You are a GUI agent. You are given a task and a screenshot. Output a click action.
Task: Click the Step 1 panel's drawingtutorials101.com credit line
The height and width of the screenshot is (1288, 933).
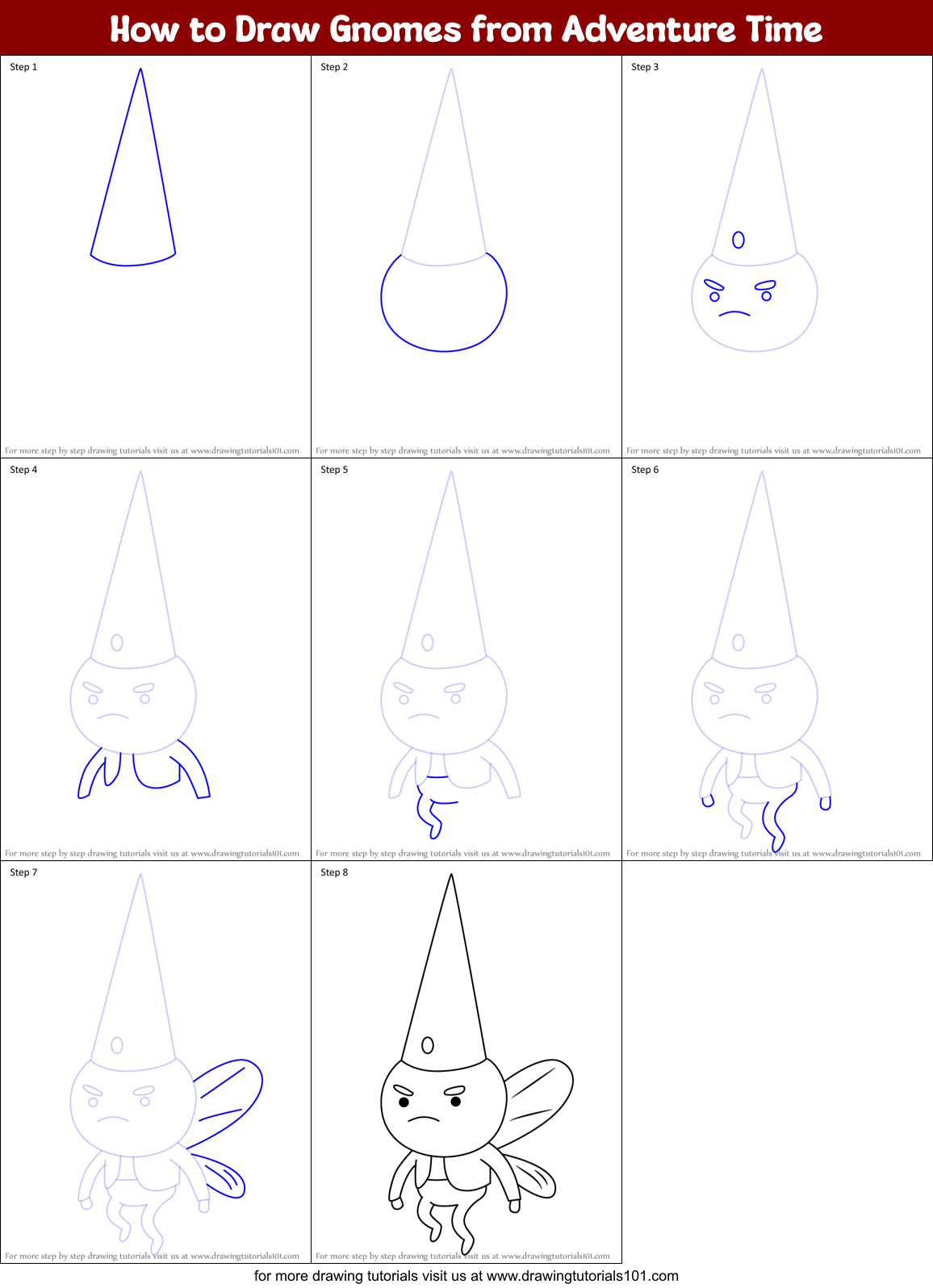click(x=152, y=451)
